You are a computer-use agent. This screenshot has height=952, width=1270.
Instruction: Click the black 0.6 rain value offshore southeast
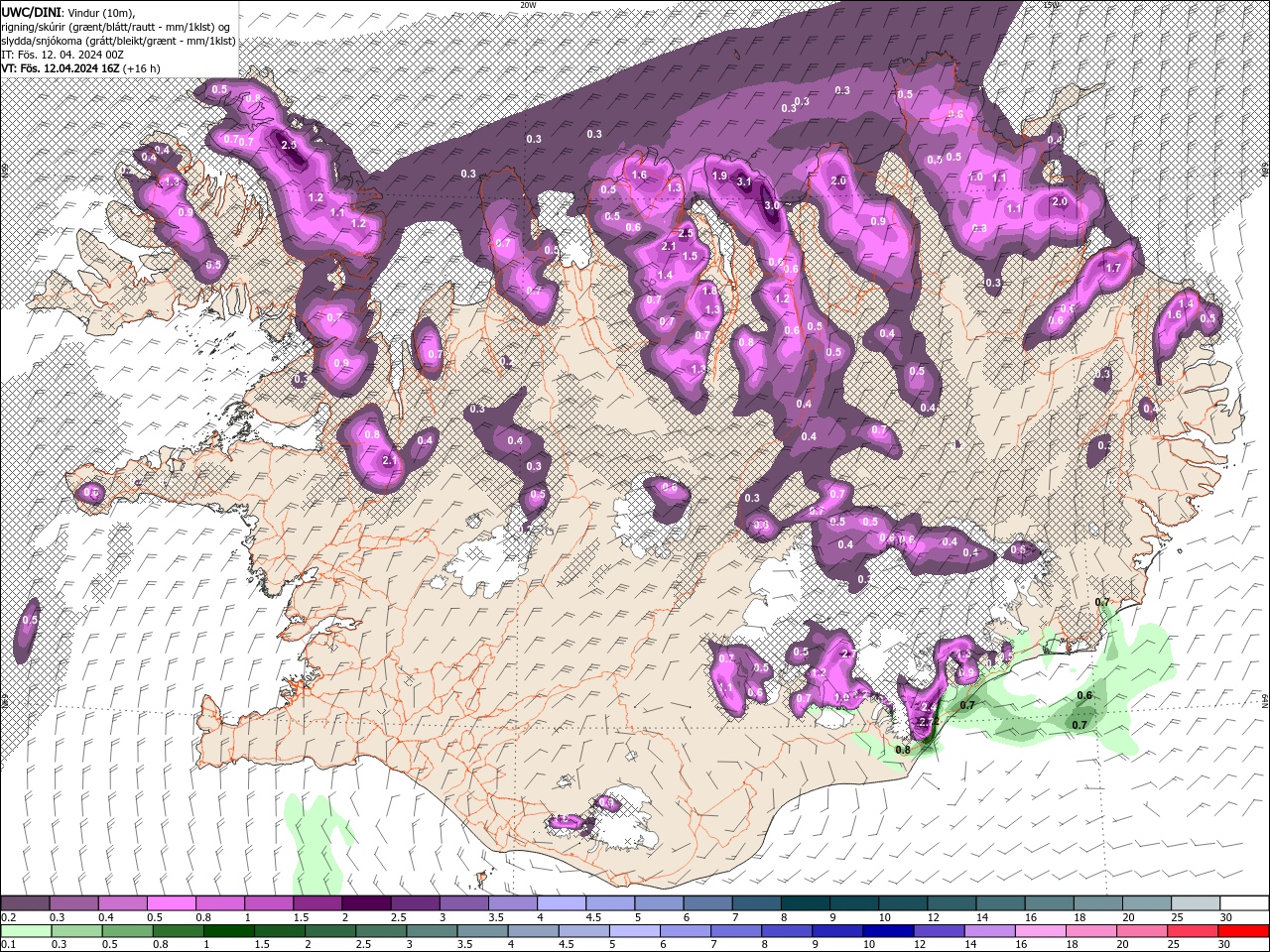coord(1084,695)
